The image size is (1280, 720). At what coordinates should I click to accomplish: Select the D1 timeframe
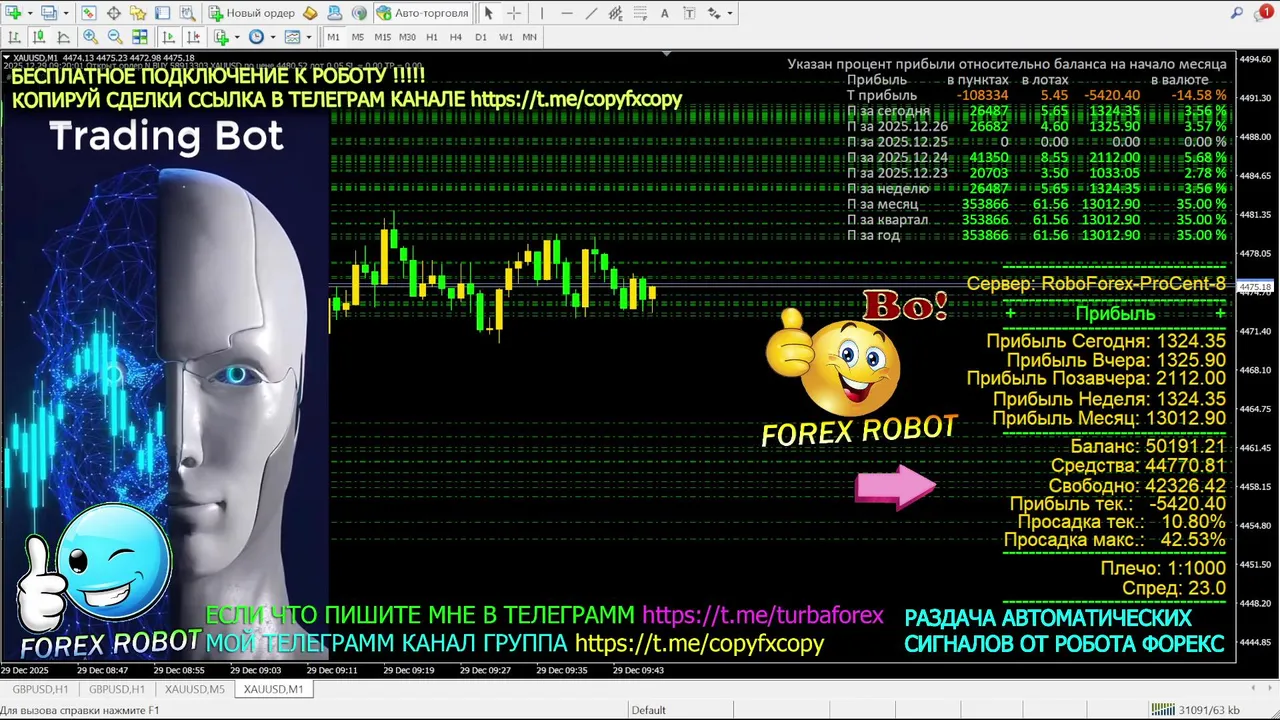pyautogui.click(x=481, y=37)
